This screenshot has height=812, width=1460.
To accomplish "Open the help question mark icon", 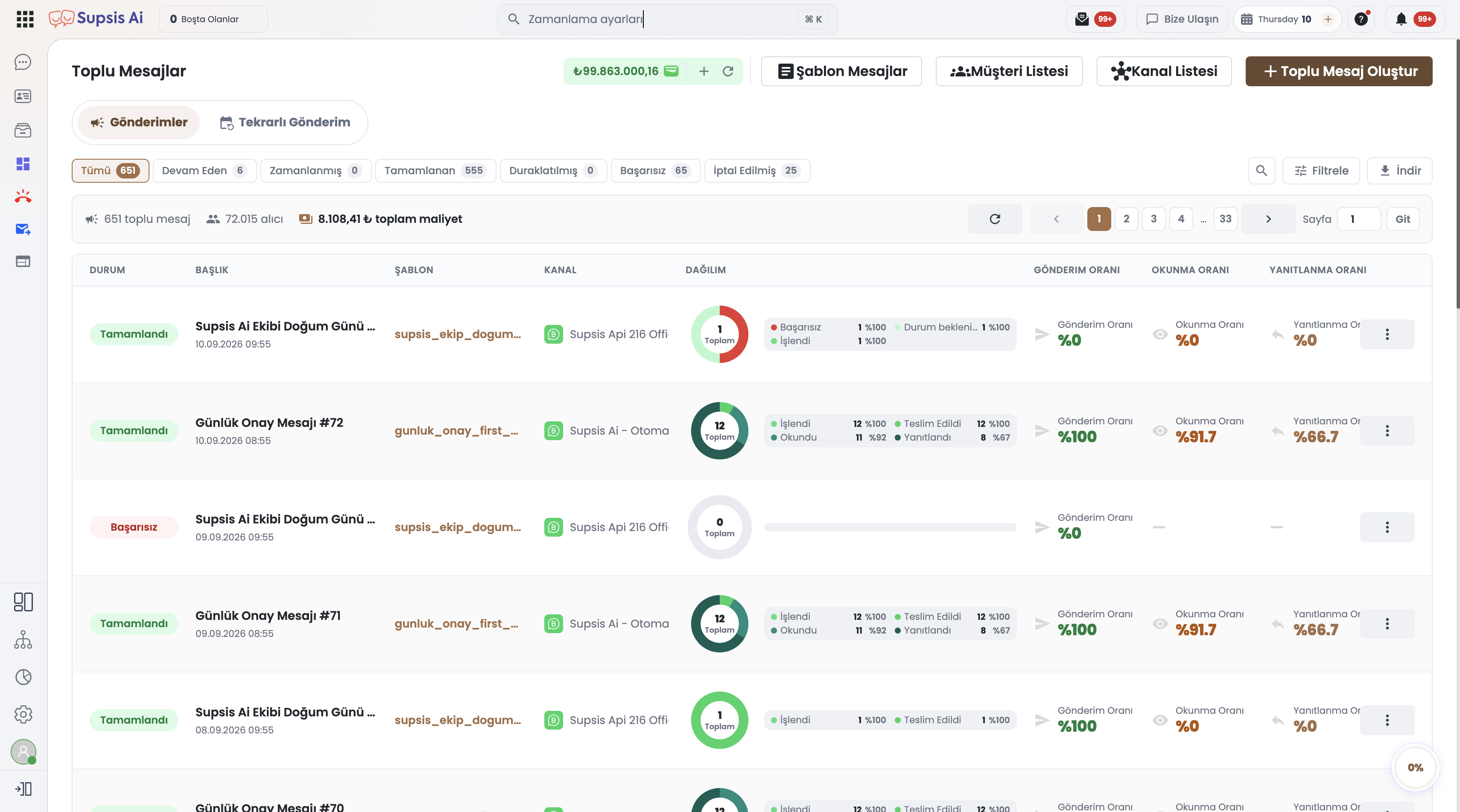I will tap(1361, 19).
